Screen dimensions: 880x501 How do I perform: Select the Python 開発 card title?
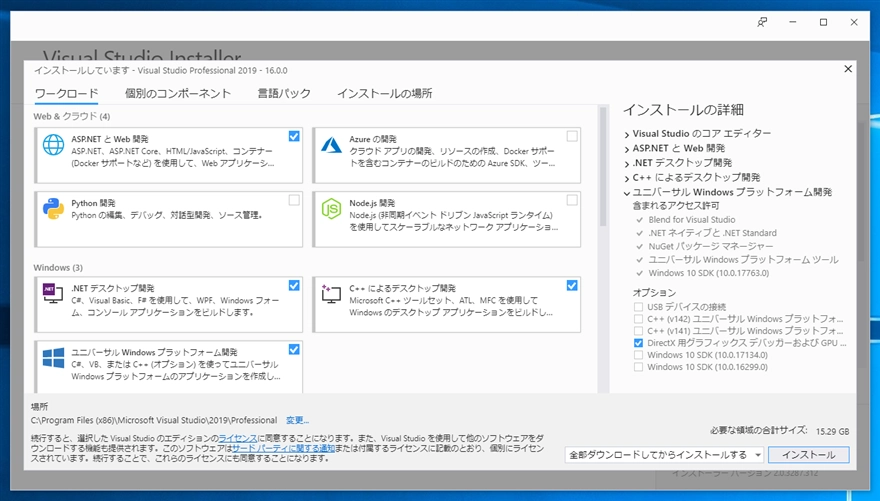pyautogui.click(x=93, y=203)
